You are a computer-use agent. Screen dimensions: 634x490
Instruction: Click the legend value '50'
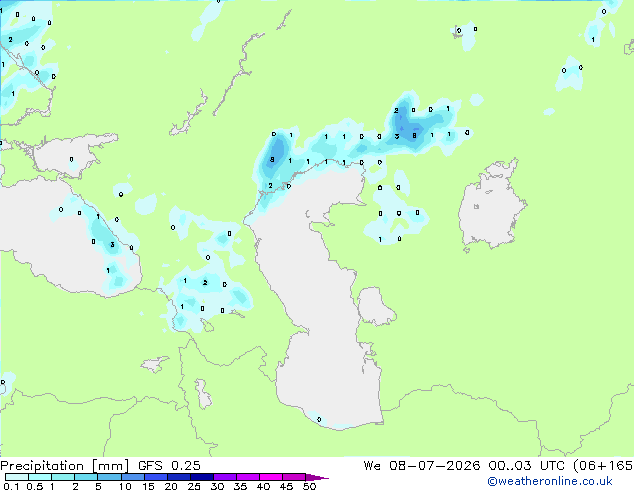coord(309,486)
